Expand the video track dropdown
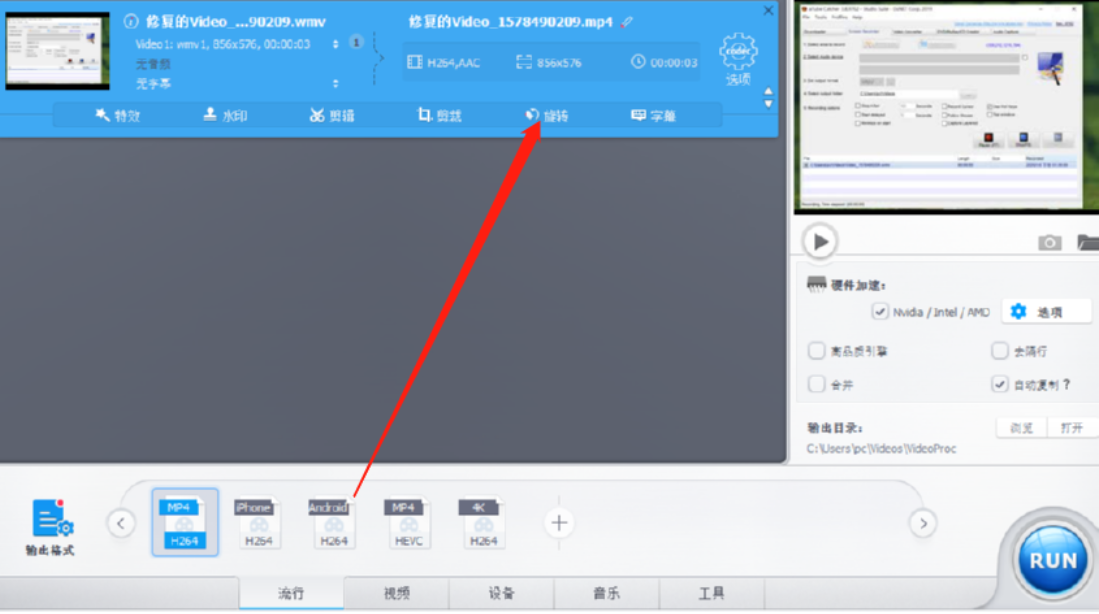This screenshot has height=614, width=1099. tap(336, 44)
